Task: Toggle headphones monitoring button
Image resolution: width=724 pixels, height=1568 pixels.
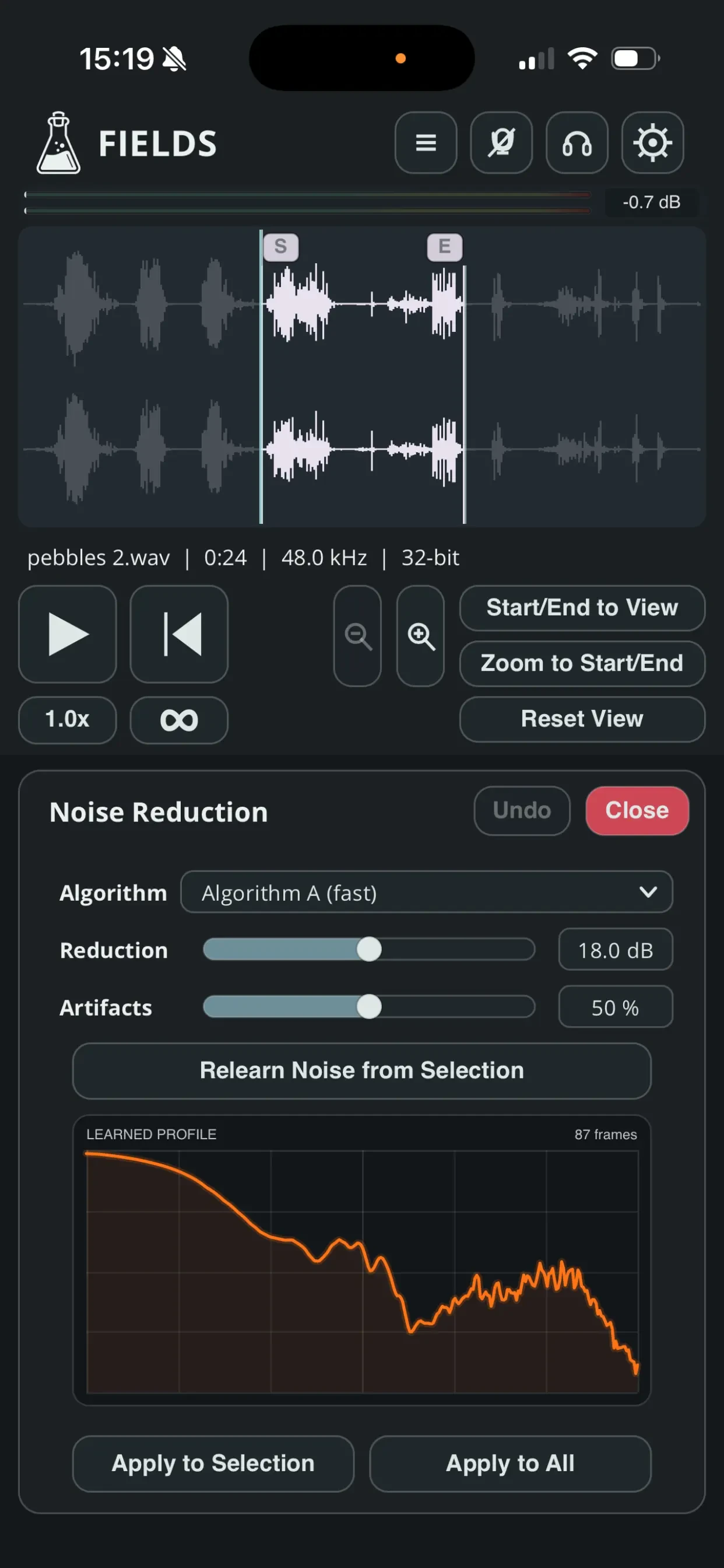Action: coord(577,142)
